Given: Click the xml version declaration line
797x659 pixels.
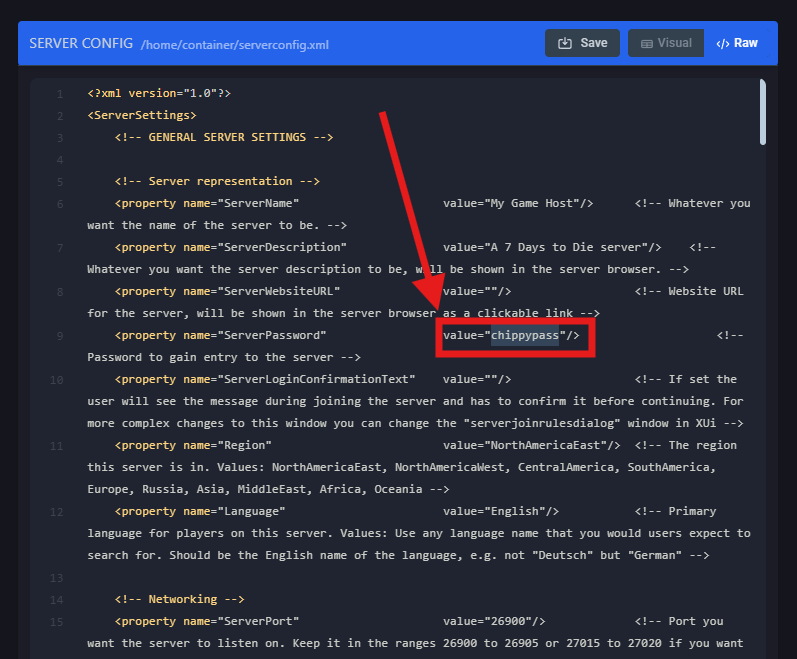Looking at the screenshot, I should [x=159, y=93].
